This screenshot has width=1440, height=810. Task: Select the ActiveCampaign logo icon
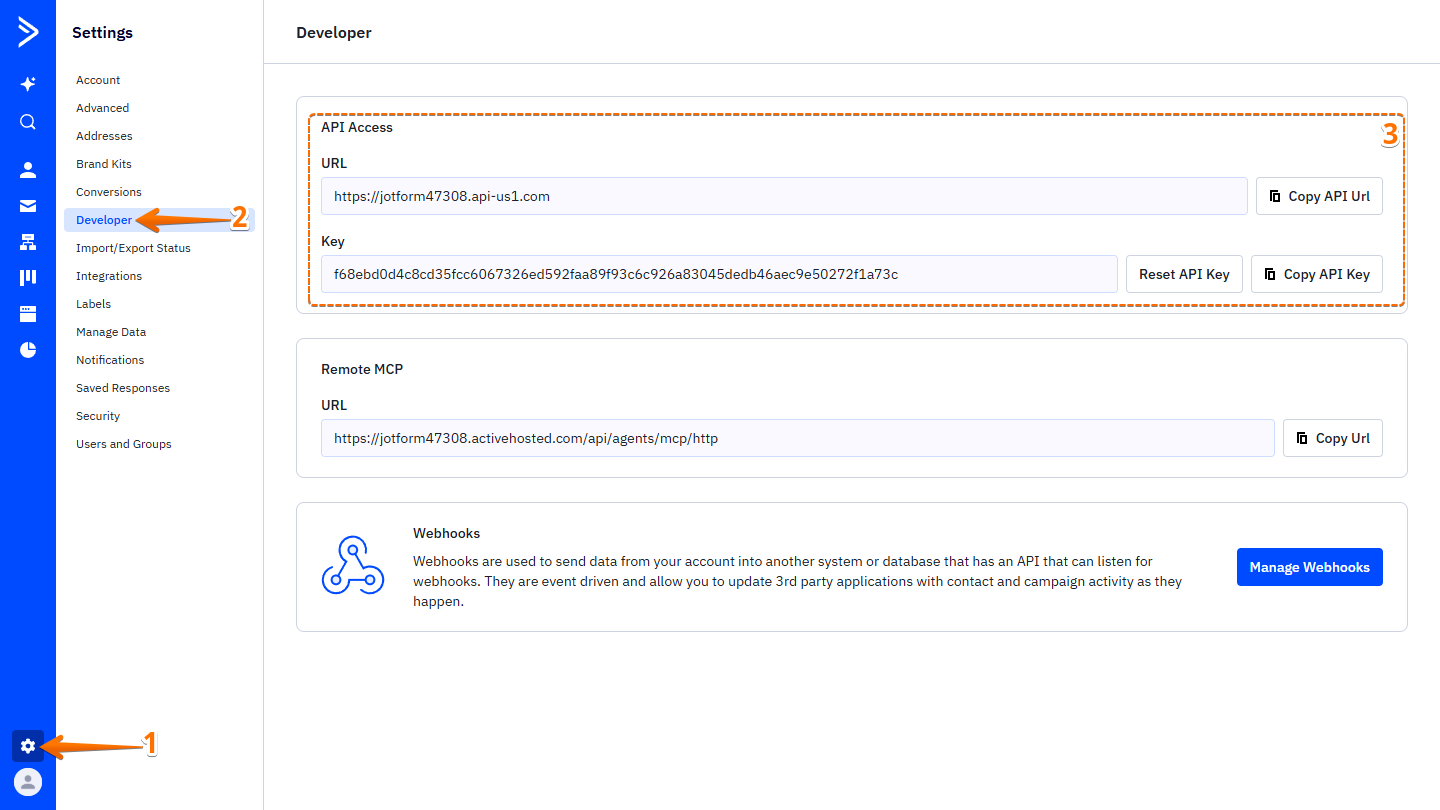click(x=28, y=31)
